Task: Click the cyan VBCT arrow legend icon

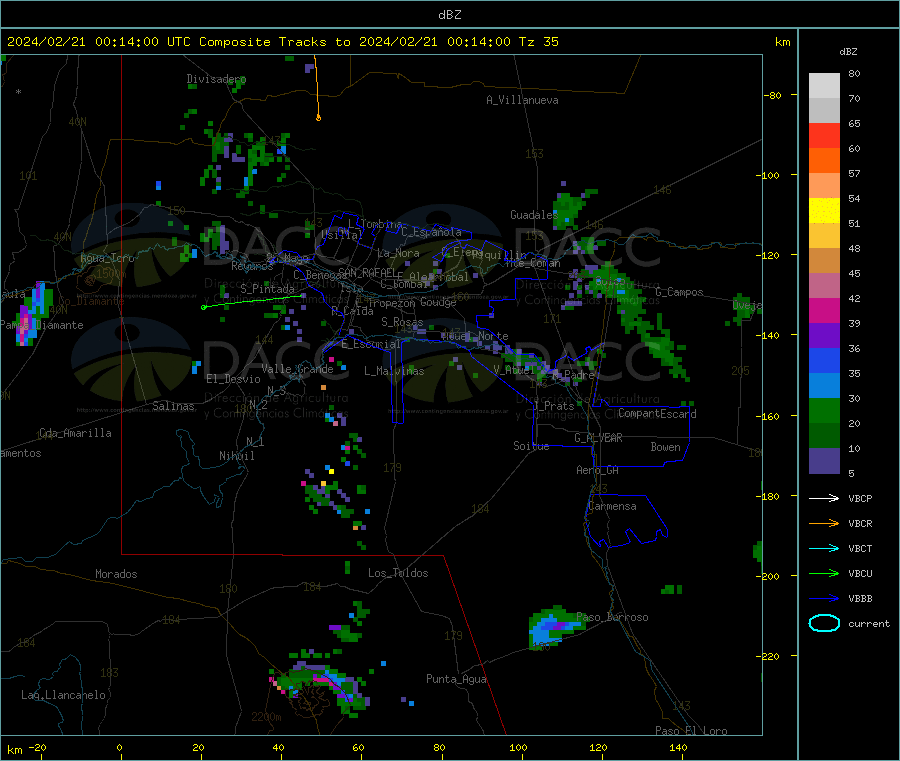Action: [824, 549]
